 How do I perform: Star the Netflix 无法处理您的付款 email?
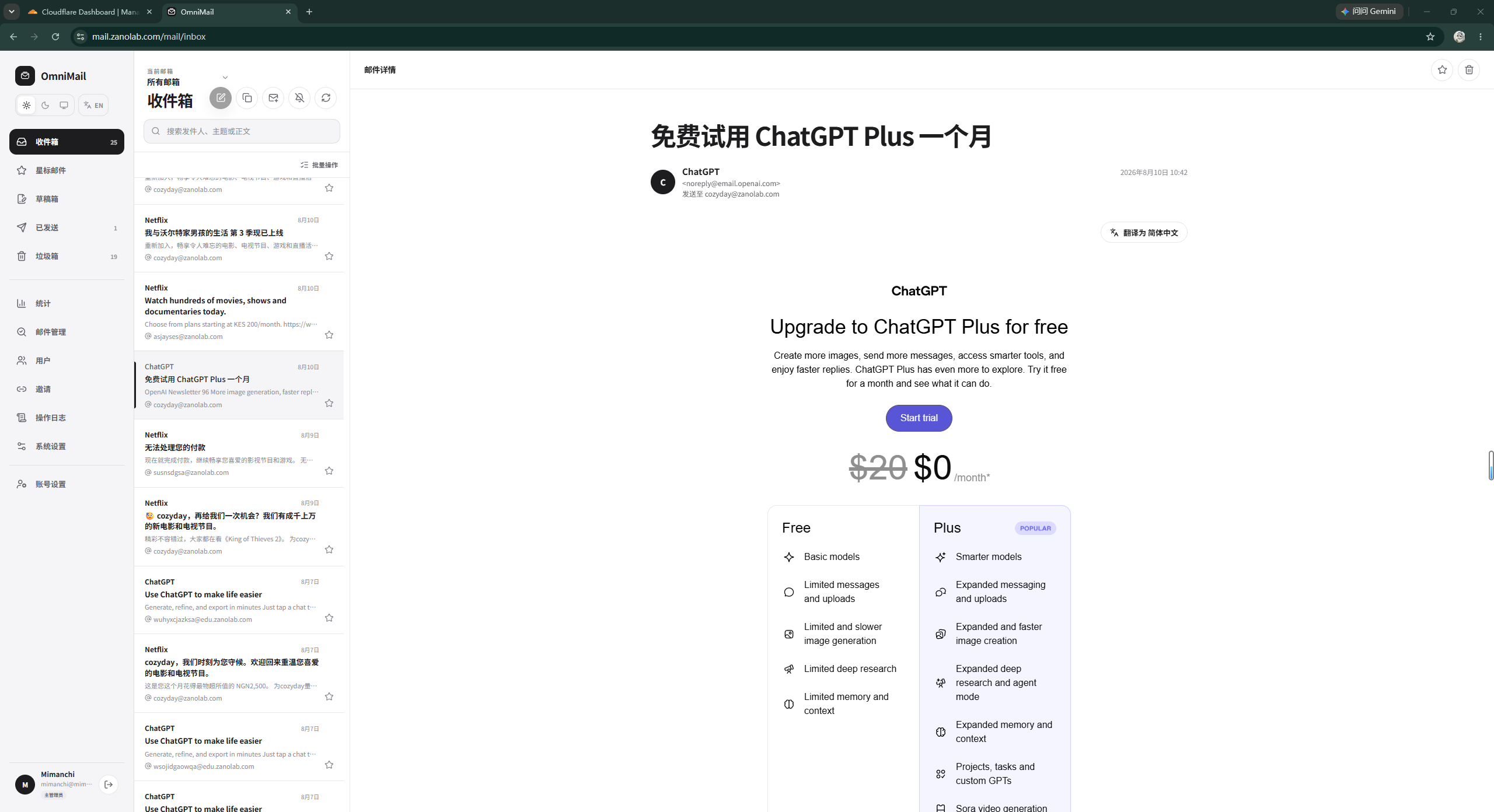point(329,471)
